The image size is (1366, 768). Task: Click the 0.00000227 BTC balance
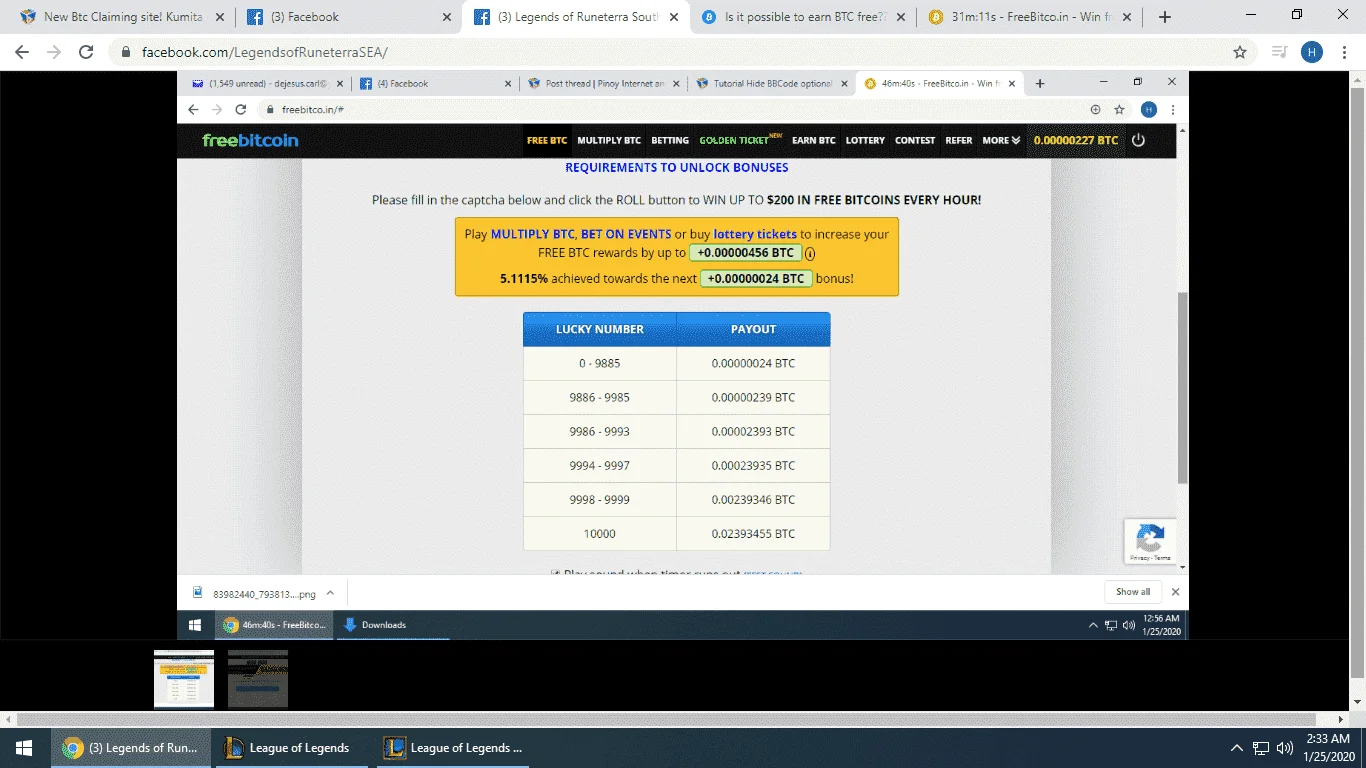[x=1076, y=140]
